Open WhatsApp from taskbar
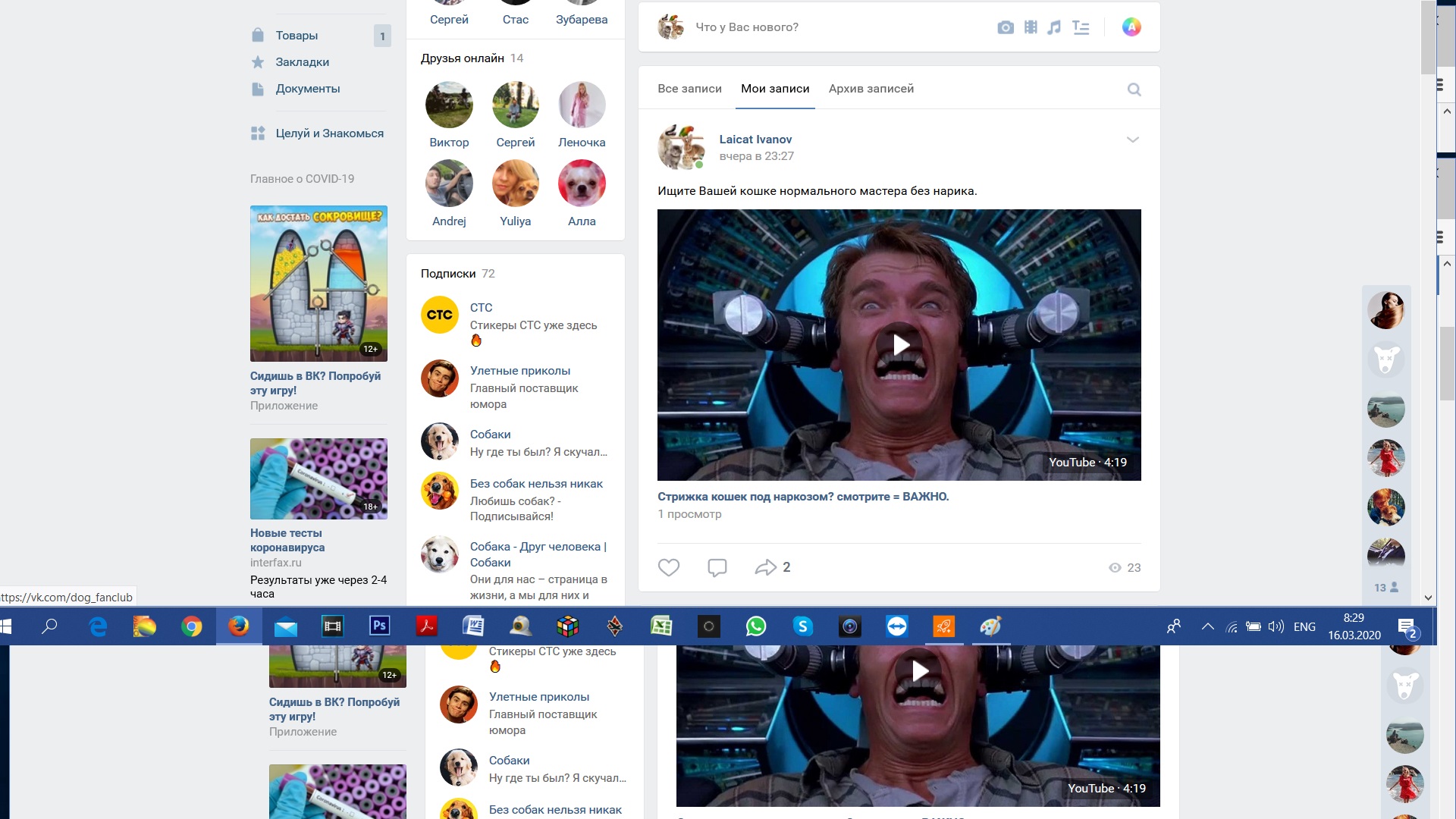This screenshot has width=1456, height=819. 756,626
